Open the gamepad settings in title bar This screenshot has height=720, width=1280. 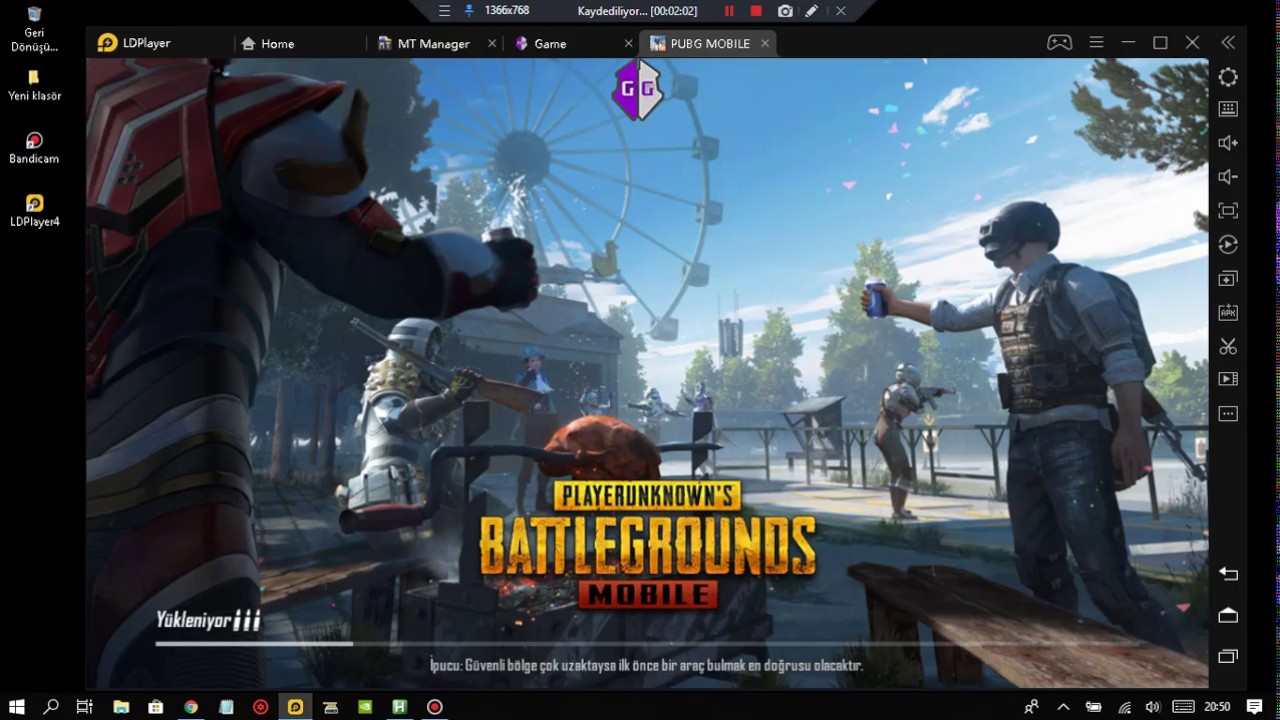click(x=1059, y=43)
